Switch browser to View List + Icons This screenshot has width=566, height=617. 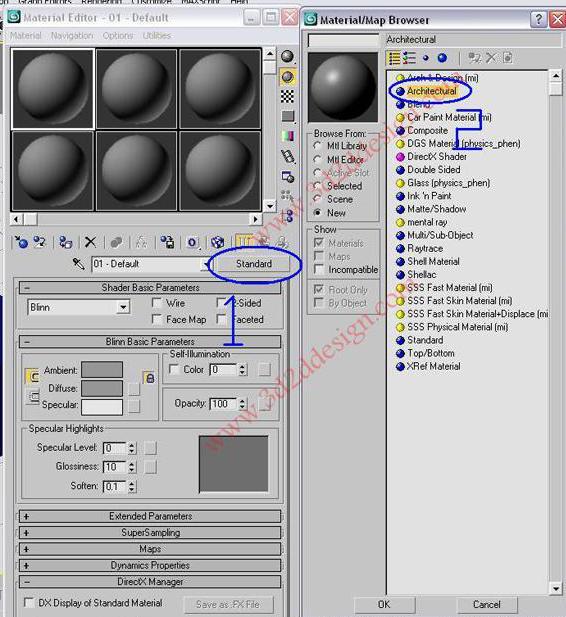(x=409, y=58)
